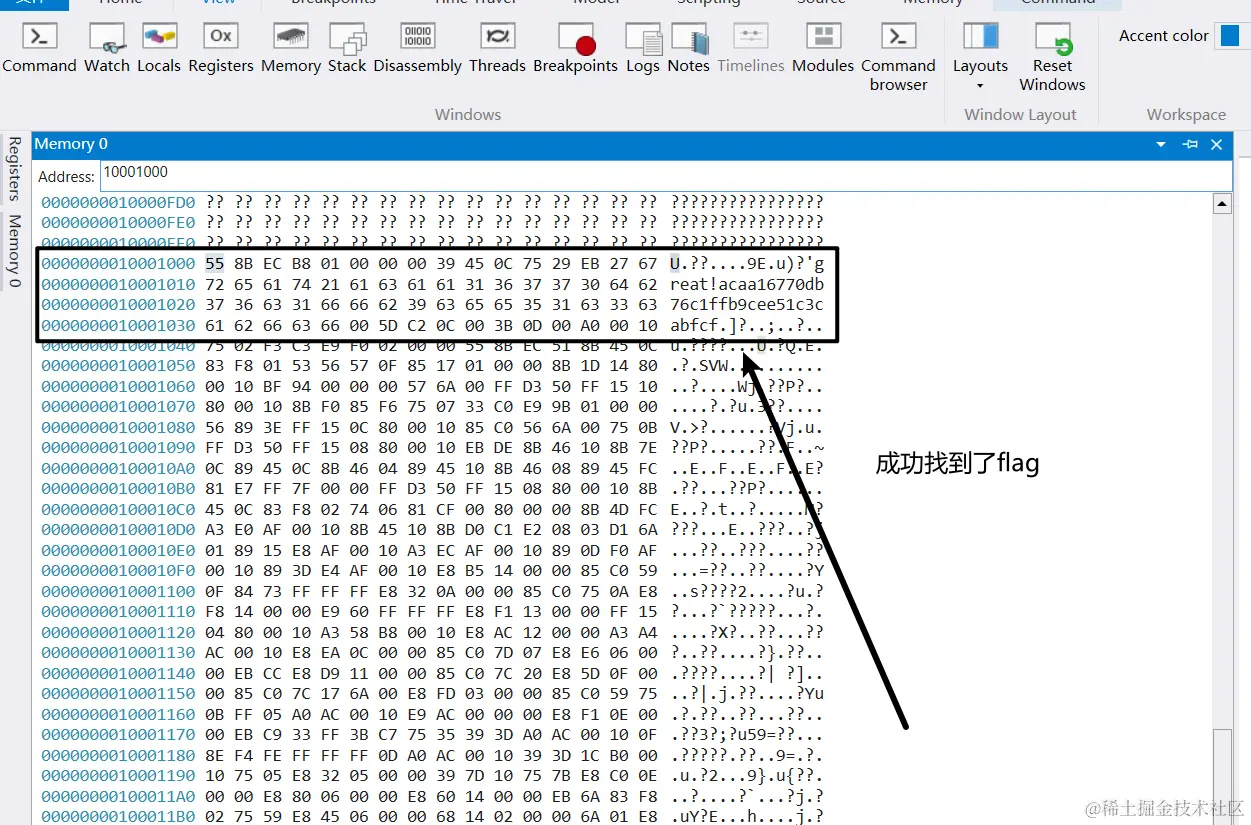Click the Address input field

[665, 175]
